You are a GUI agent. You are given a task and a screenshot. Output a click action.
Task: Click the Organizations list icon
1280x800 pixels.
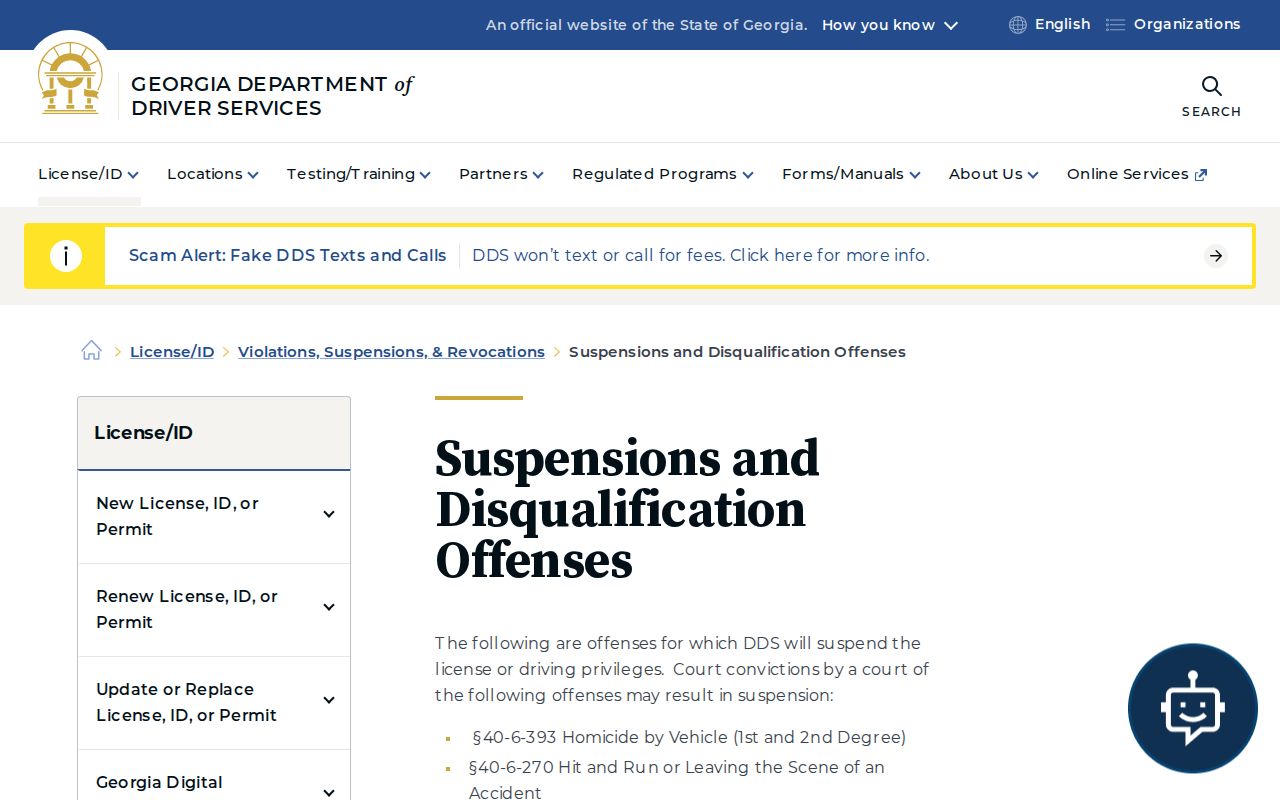coord(1115,25)
